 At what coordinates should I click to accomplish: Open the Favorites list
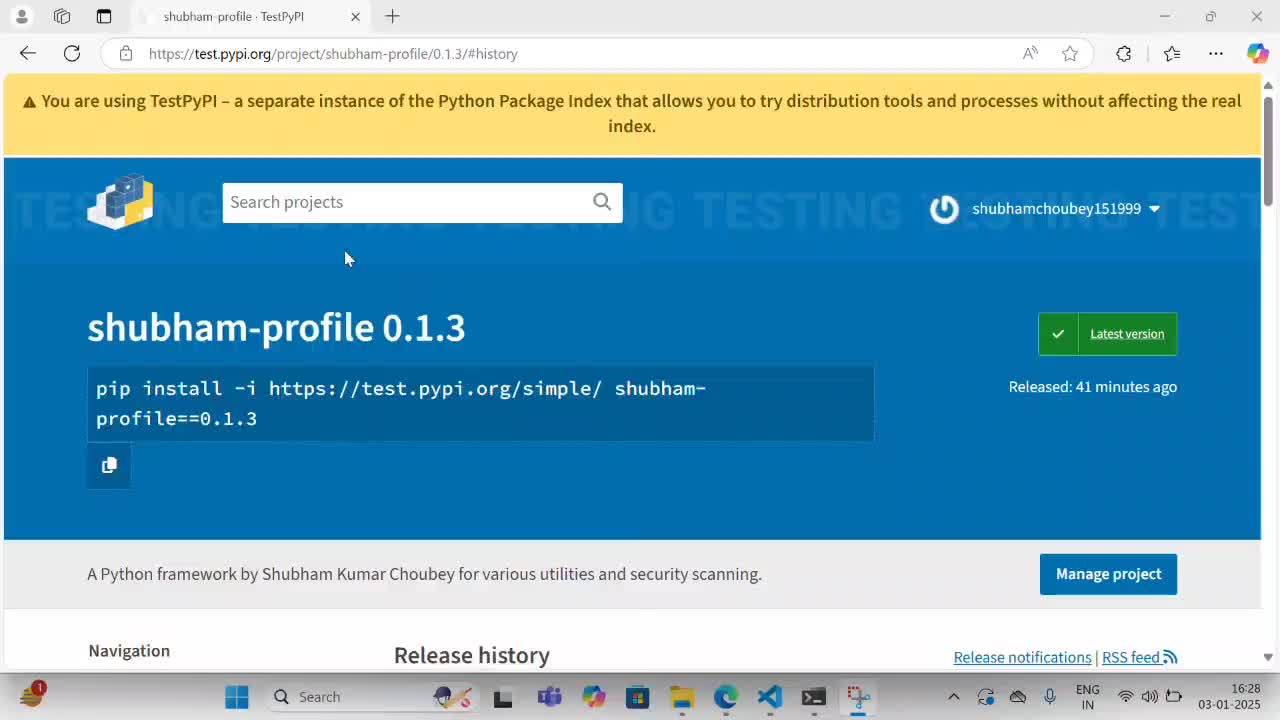click(x=1172, y=54)
